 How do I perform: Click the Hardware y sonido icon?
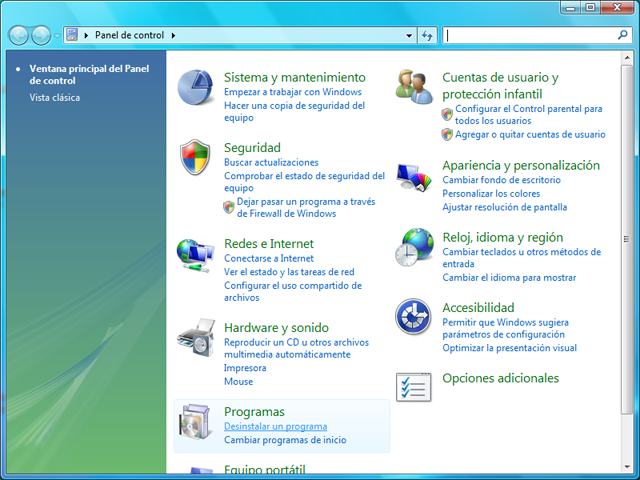pos(195,338)
